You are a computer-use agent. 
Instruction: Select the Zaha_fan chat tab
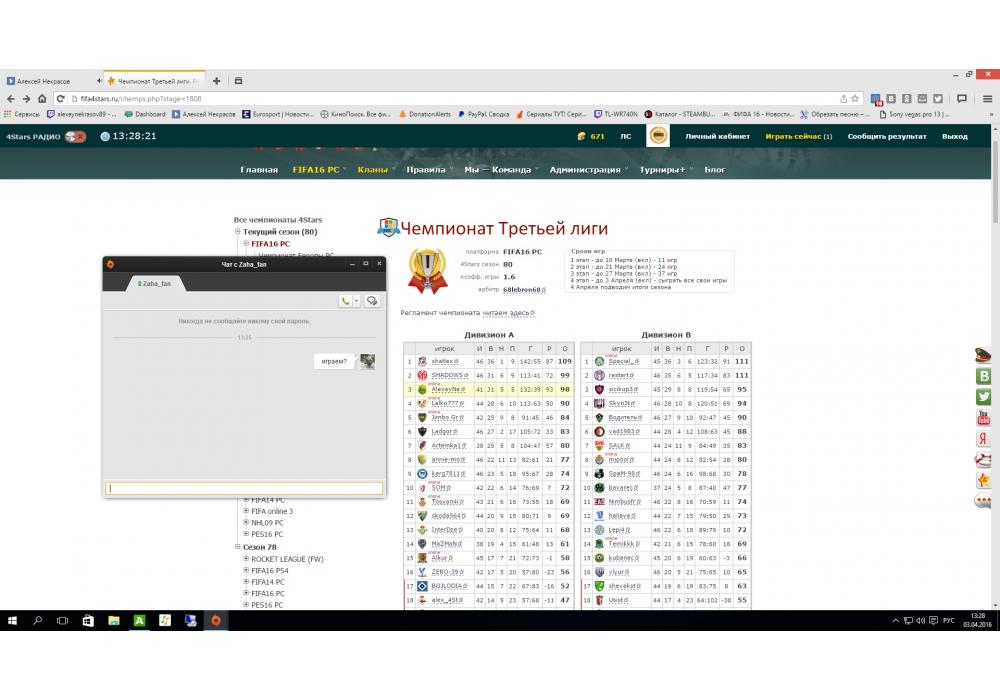point(155,283)
